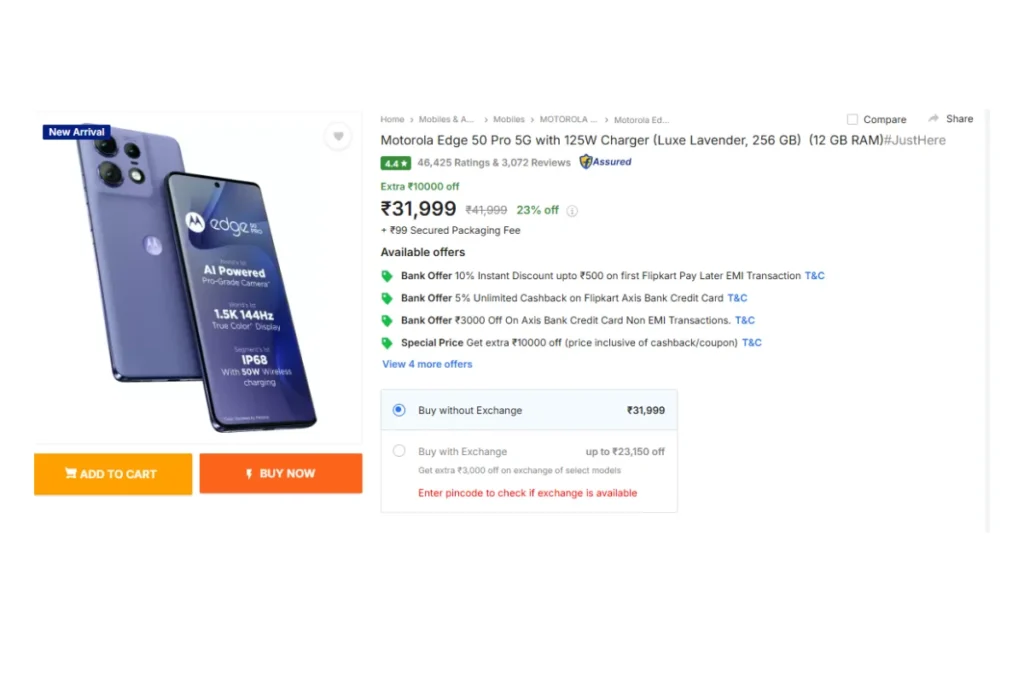Screen dimensions: 1024x683
Task: Open the Ratings & Reviews link
Action: (x=494, y=163)
